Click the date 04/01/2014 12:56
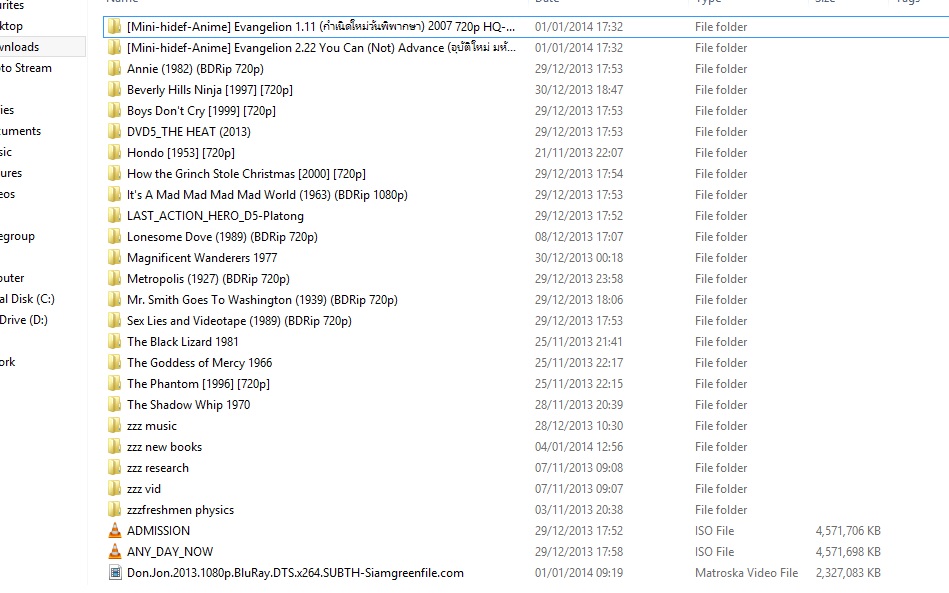The width and height of the screenshot is (949, 593). point(579,447)
